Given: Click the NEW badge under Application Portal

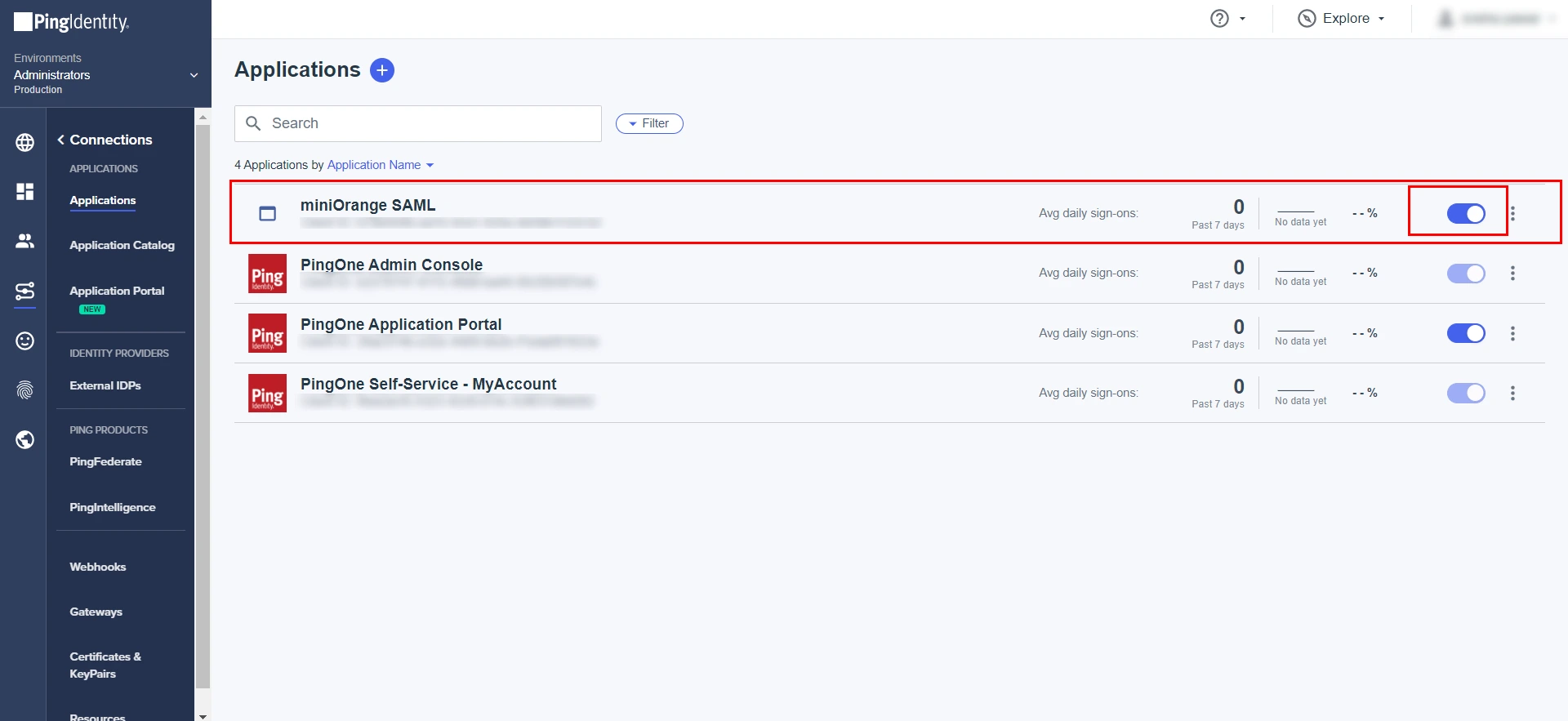Looking at the screenshot, I should (x=92, y=309).
